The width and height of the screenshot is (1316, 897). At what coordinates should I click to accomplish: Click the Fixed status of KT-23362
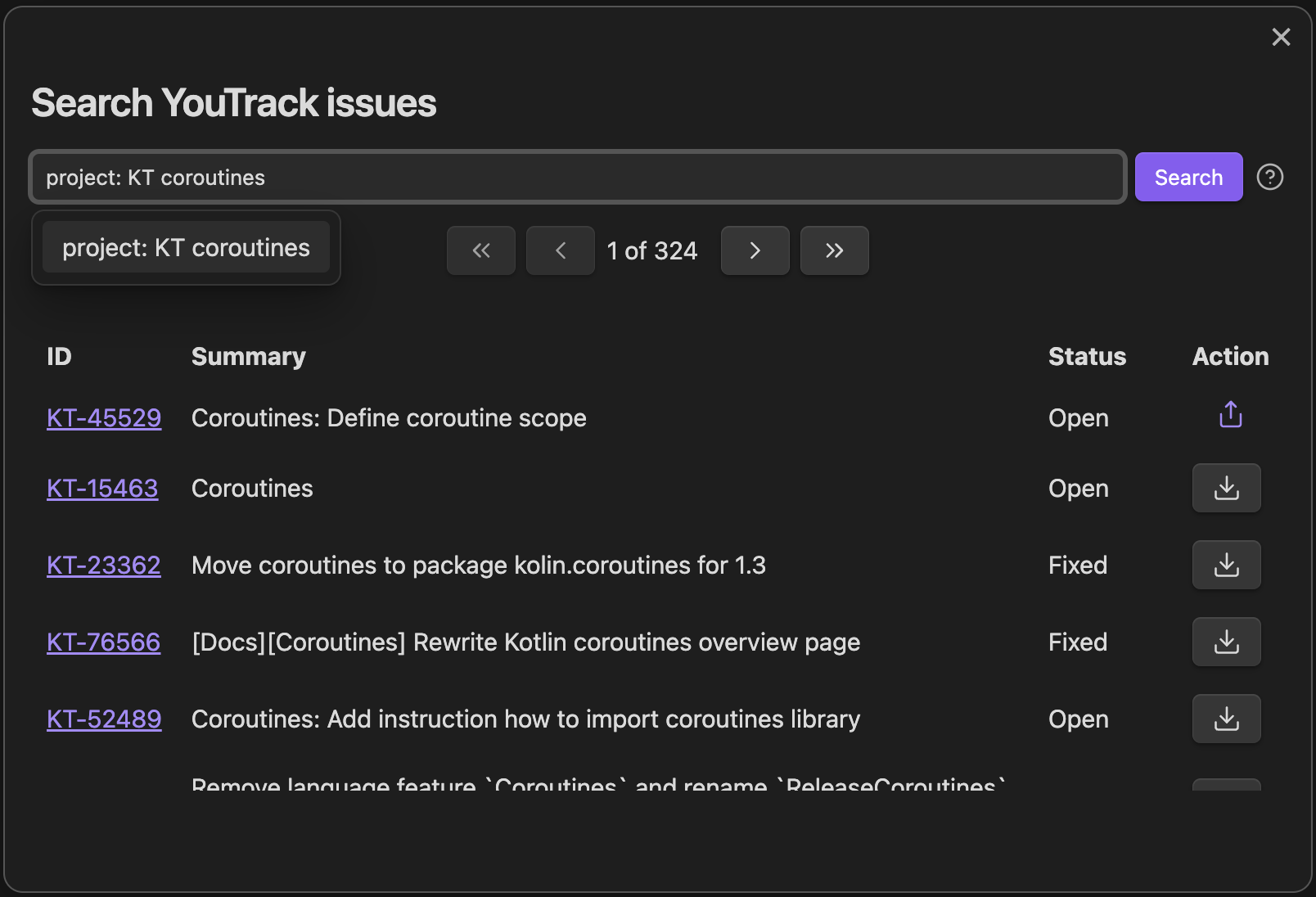click(1078, 566)
